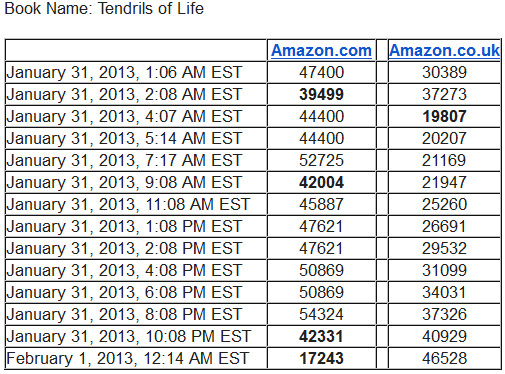Click the UK rank 25260 cell
Viewport: 505px width, 374px height.
444,204
